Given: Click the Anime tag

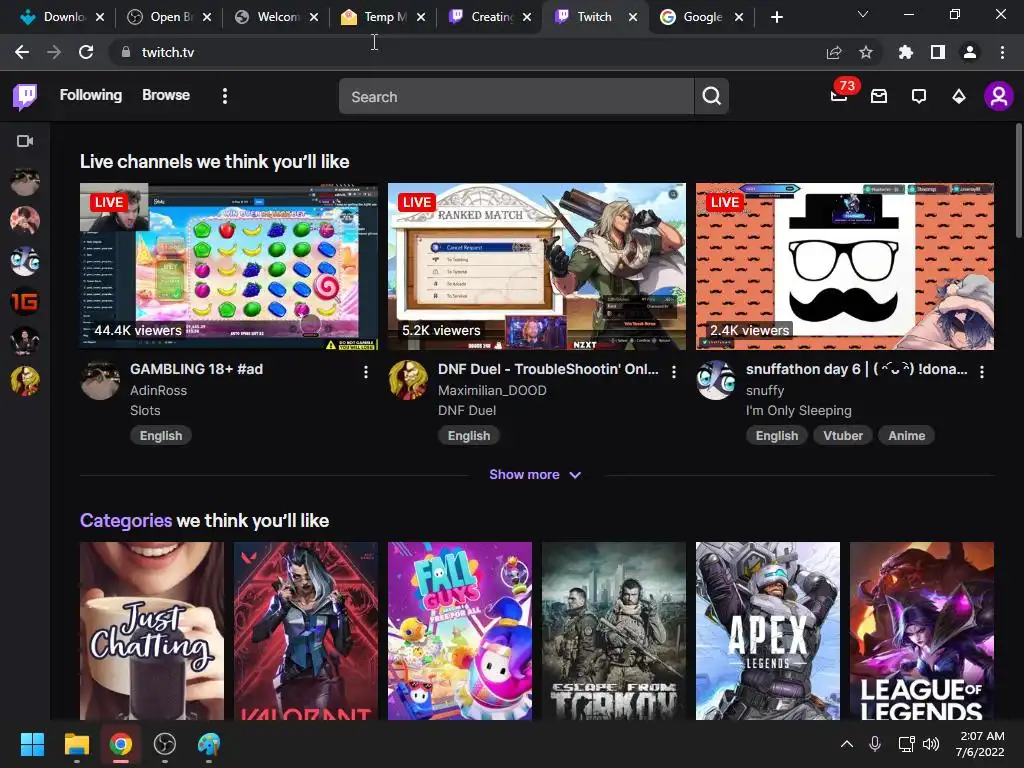Looking at the screenshot, I should tap(906, 436).
